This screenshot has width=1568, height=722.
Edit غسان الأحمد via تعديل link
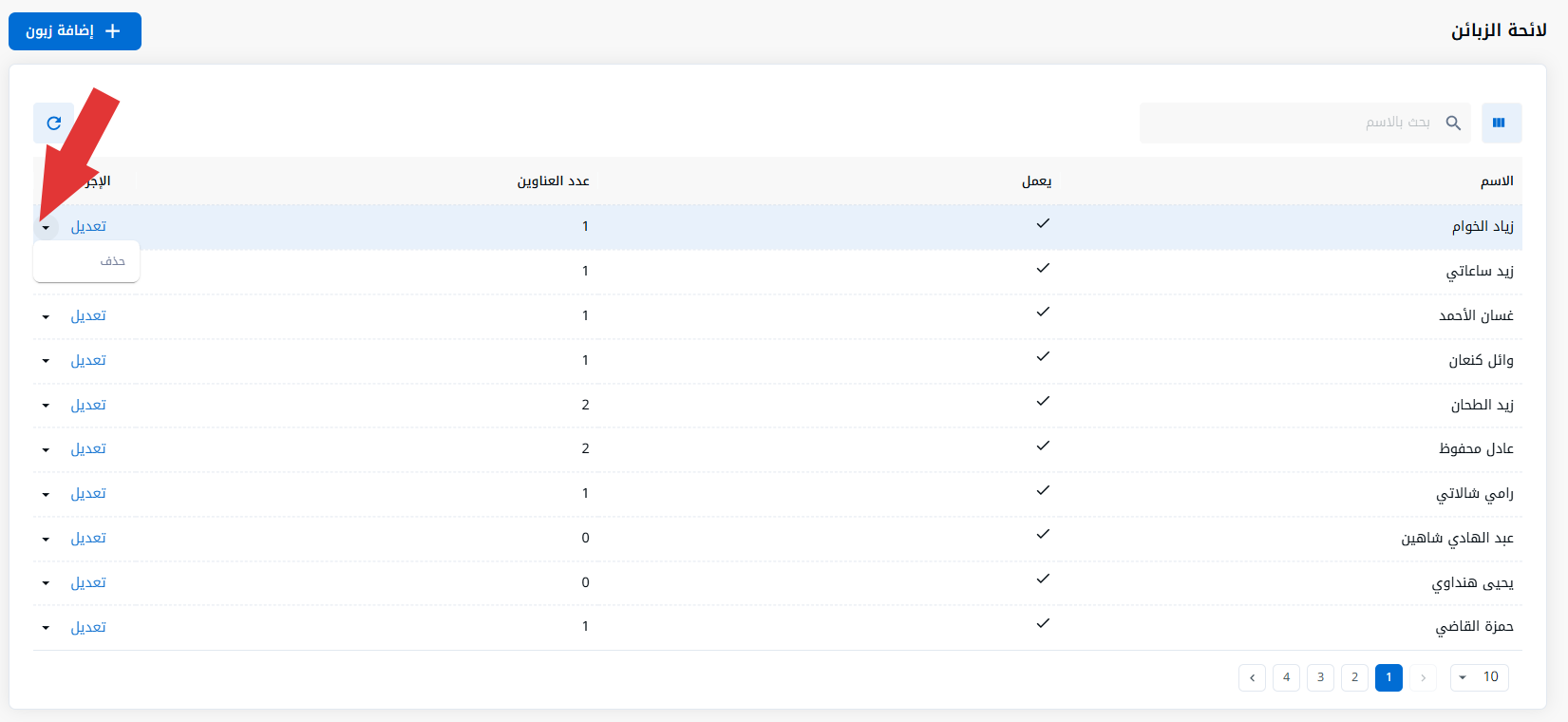click(88, 315)
